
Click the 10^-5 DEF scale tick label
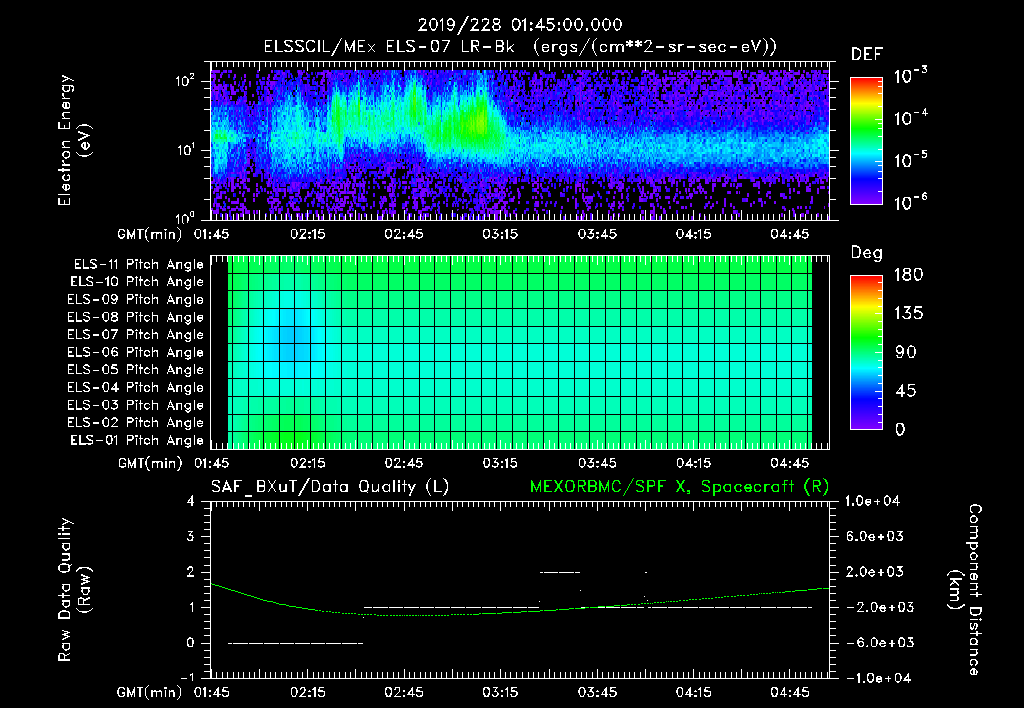pos(910,159)
